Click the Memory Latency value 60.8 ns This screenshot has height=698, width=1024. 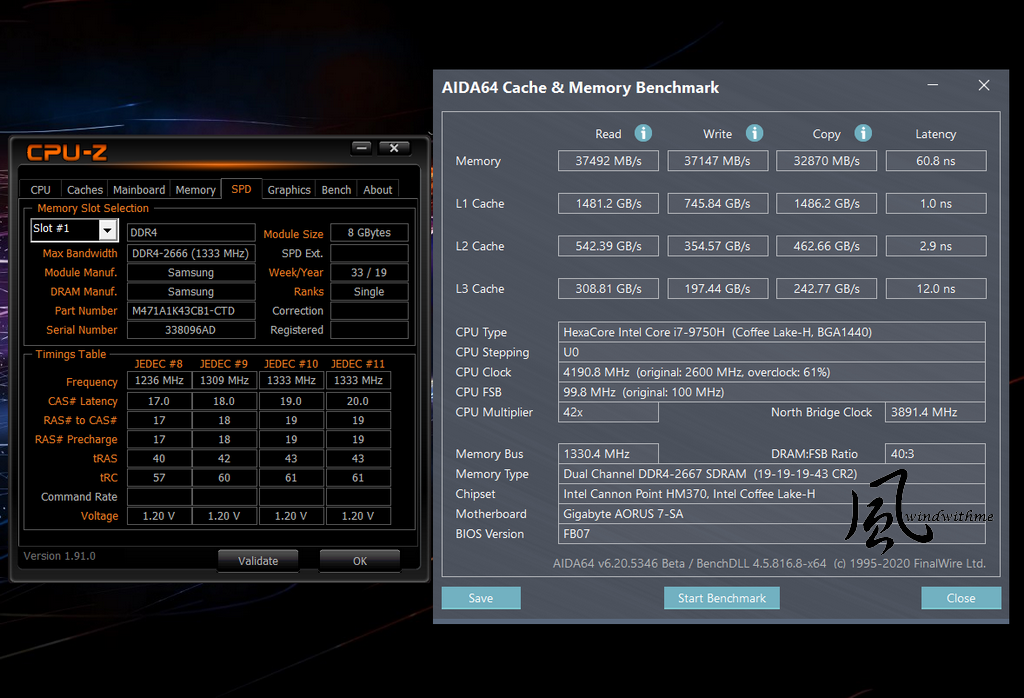point(936,161)
